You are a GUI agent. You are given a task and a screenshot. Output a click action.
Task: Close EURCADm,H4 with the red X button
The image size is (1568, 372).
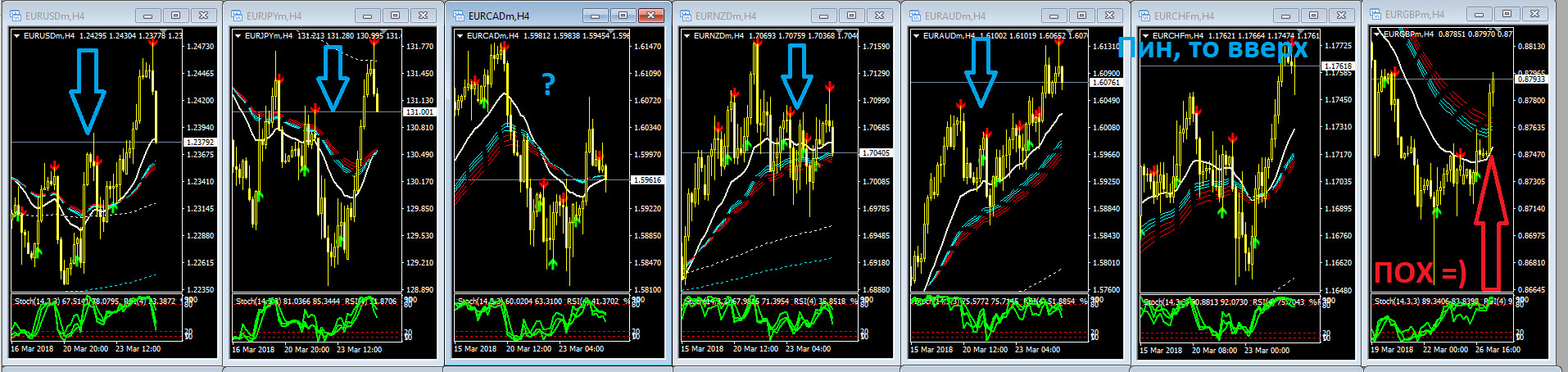(651, 16)
